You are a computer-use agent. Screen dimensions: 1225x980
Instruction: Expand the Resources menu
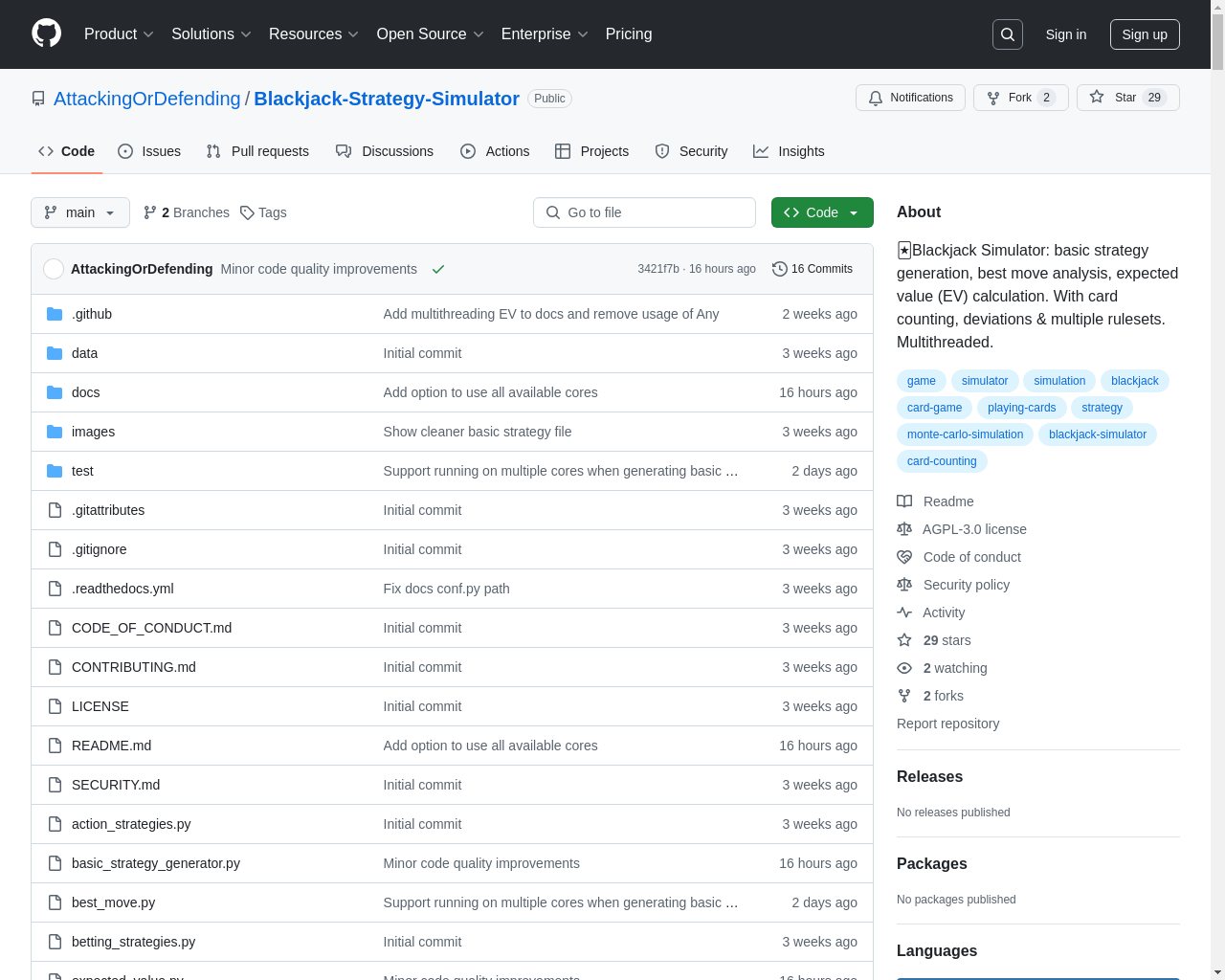tap(314, 34)
